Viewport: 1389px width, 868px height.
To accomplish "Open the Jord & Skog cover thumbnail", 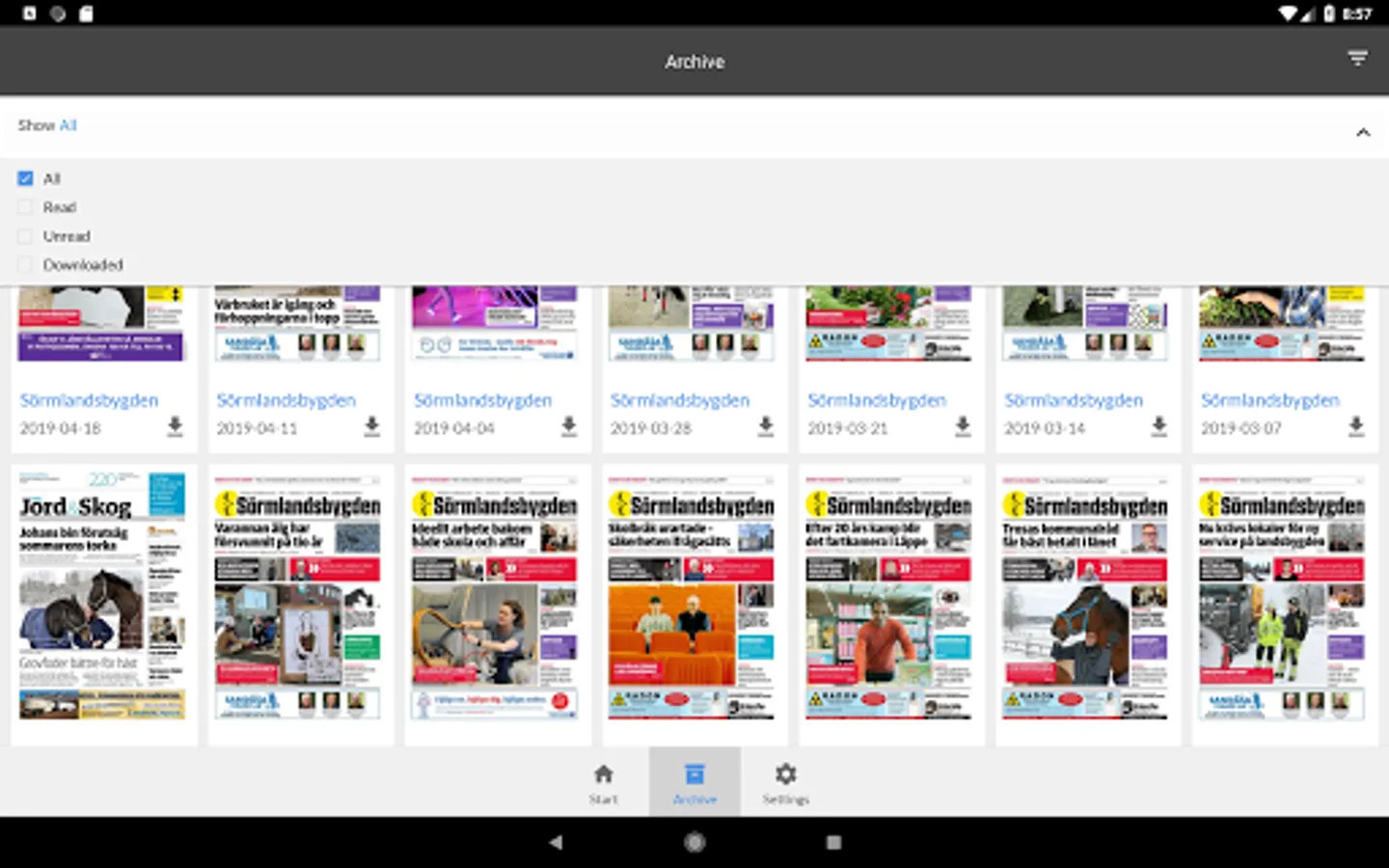I will [102, 595].
